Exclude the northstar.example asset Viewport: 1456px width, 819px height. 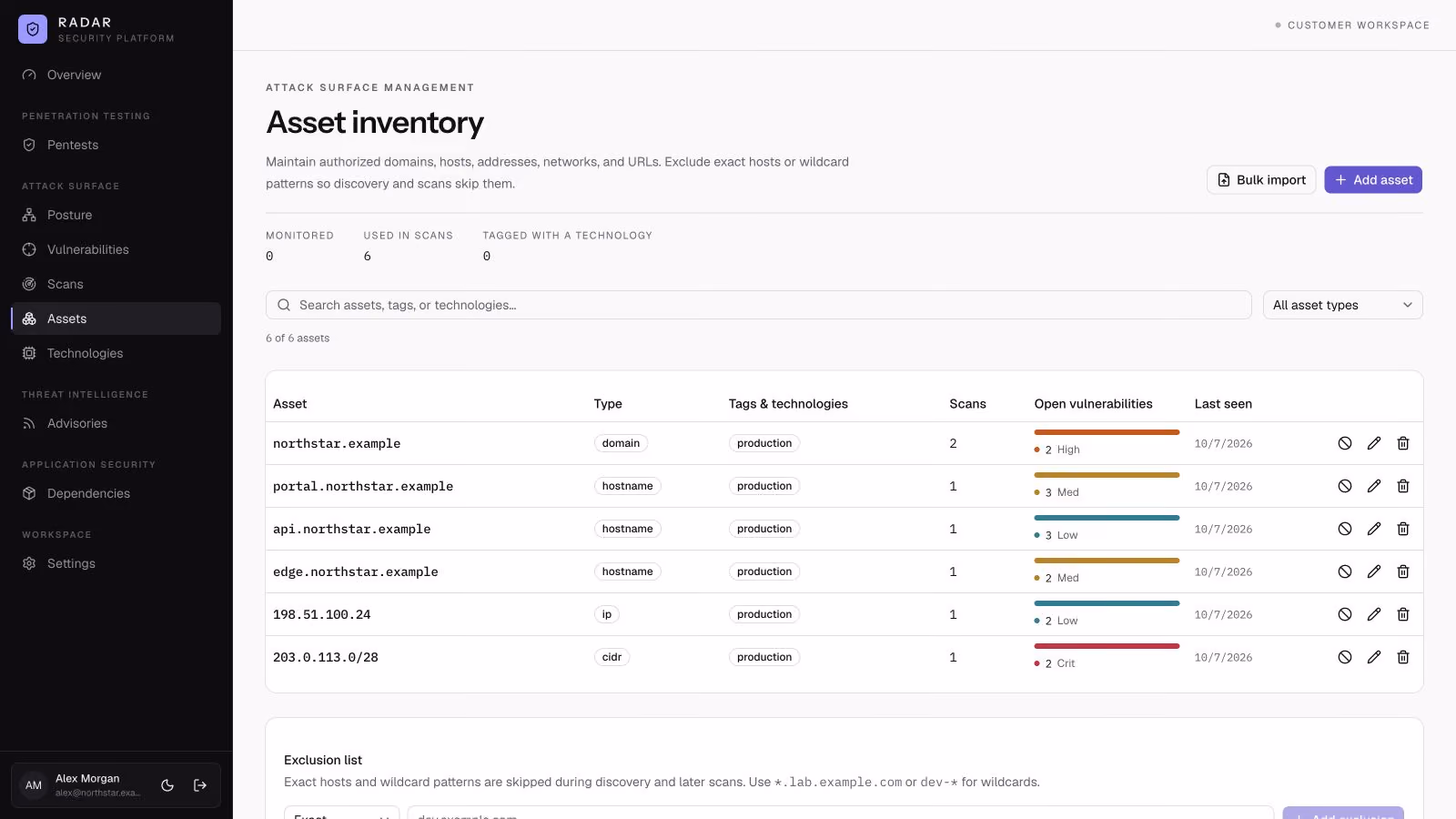(1345, 443)
